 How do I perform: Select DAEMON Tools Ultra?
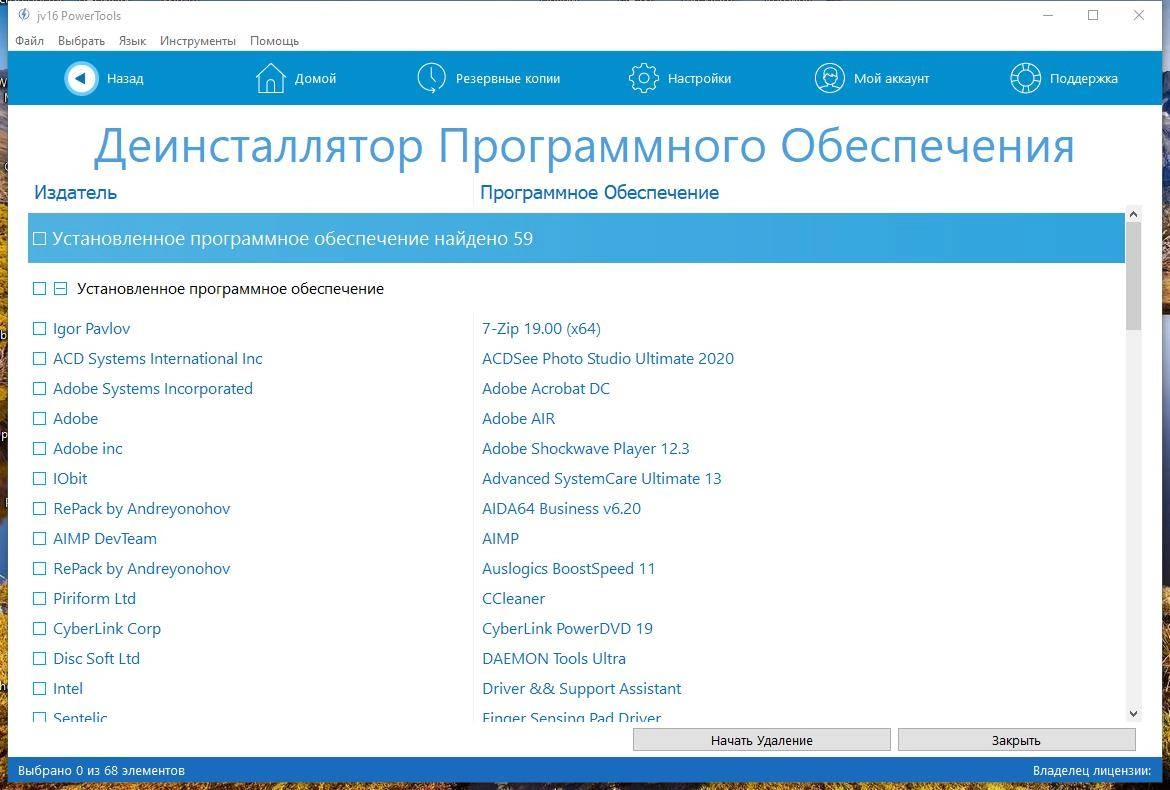click(554, 659)
